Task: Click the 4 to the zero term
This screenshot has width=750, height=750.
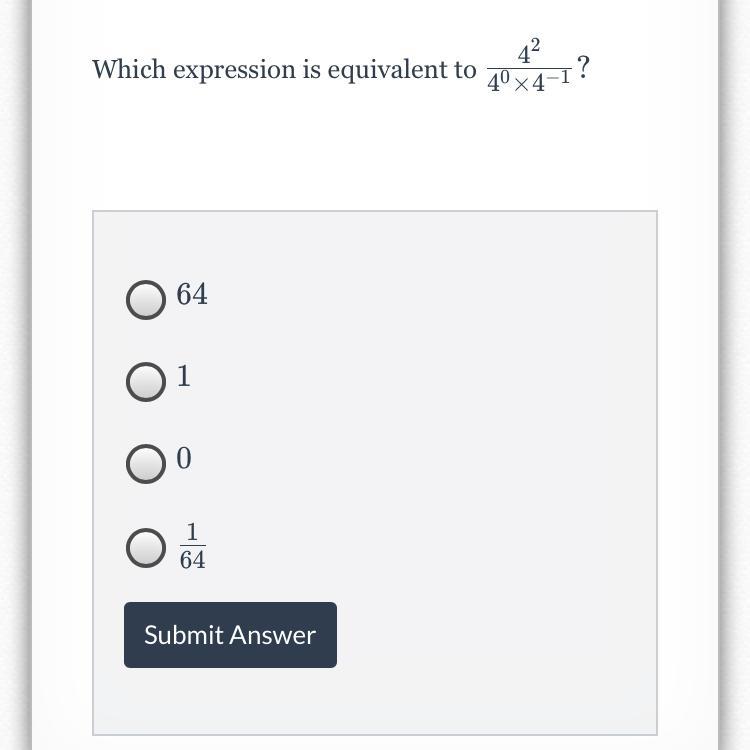Action: coord(496,82)
